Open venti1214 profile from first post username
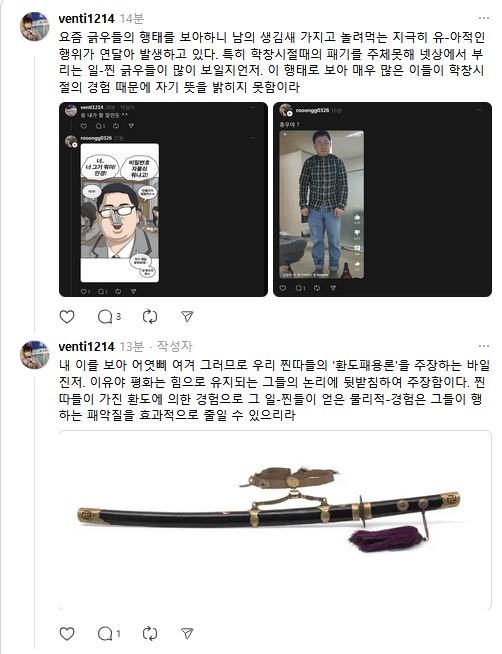The image size is (502, 654). click(x=86, y=19)
